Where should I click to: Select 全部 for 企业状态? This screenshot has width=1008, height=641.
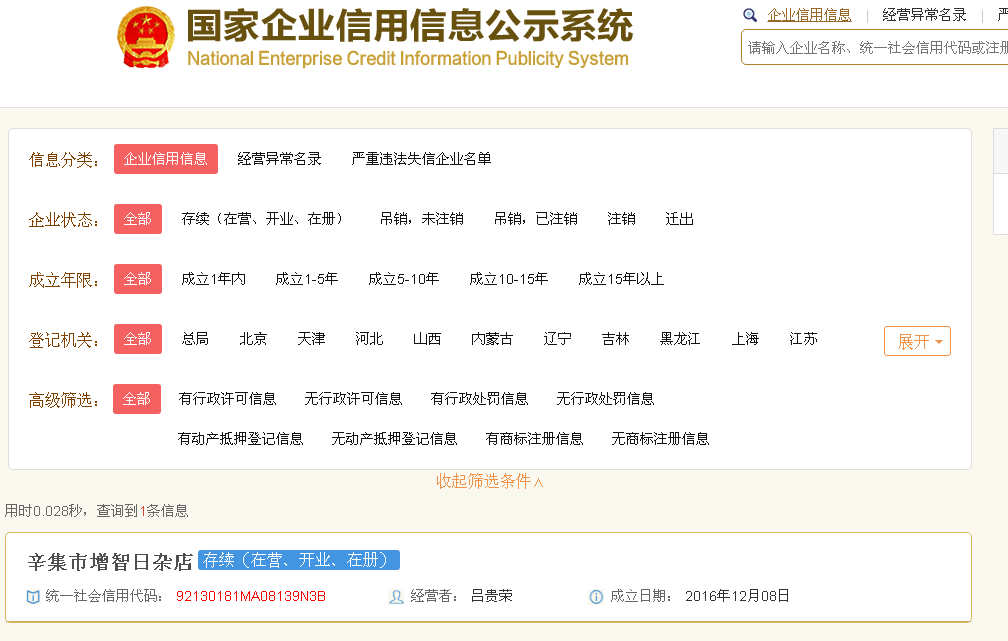click(138, 219)
